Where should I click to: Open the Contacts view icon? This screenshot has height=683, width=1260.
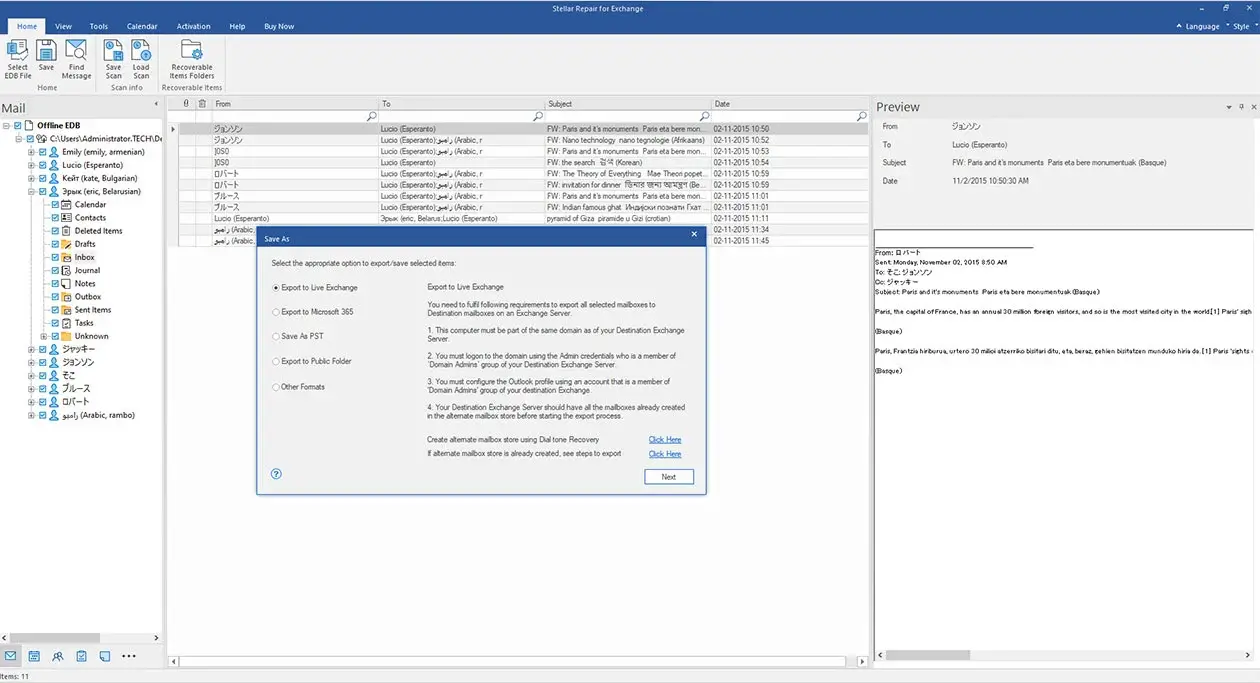tap(57, 656)
